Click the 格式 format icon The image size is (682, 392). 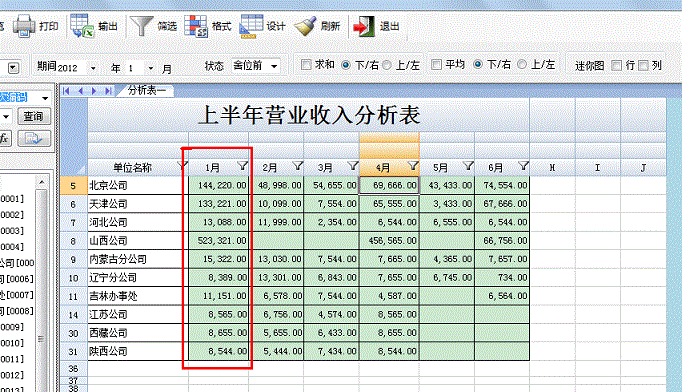(x=196, y=26)
